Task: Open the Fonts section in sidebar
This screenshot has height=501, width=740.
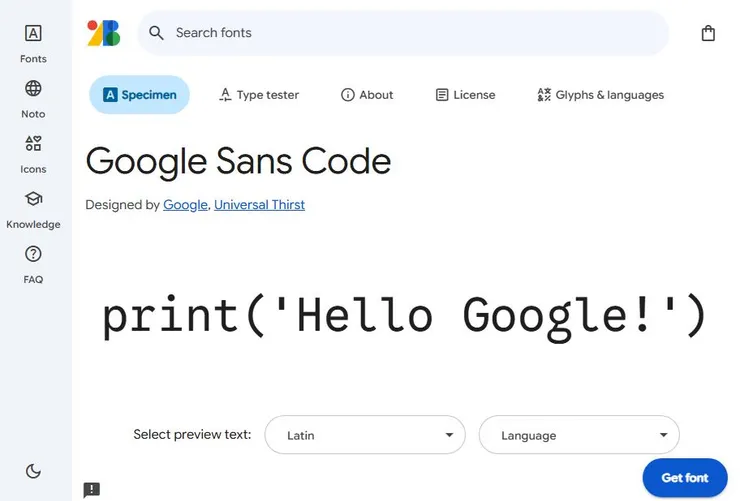Action: [33, 34]
